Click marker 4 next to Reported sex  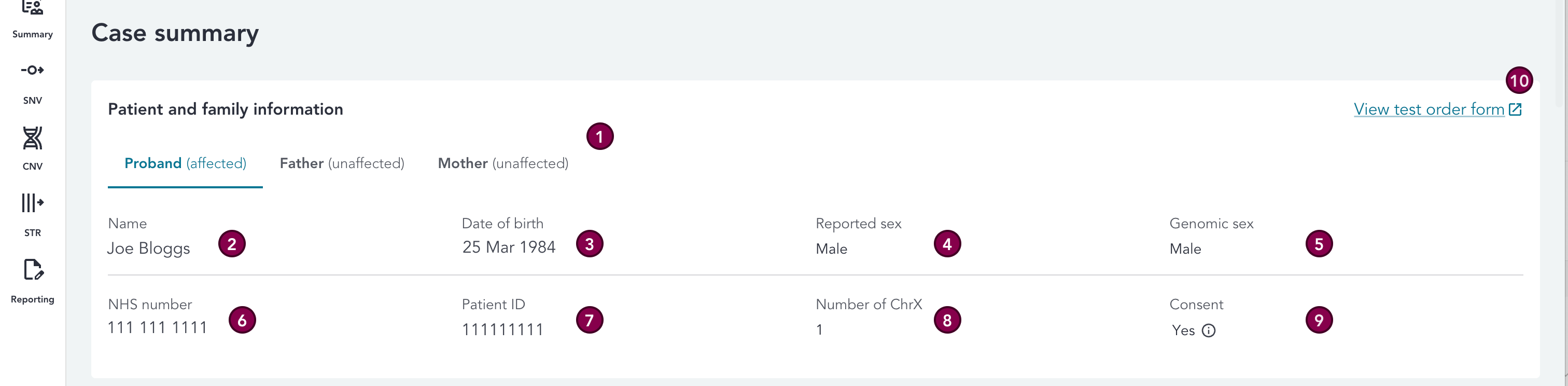point(946,244)
